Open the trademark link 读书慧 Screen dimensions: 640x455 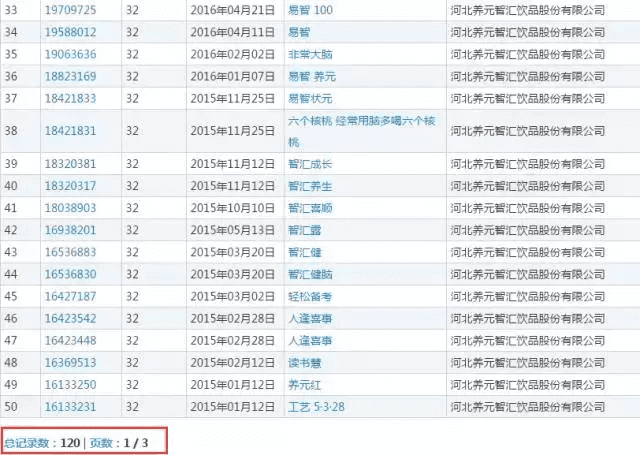coord(304,362)
